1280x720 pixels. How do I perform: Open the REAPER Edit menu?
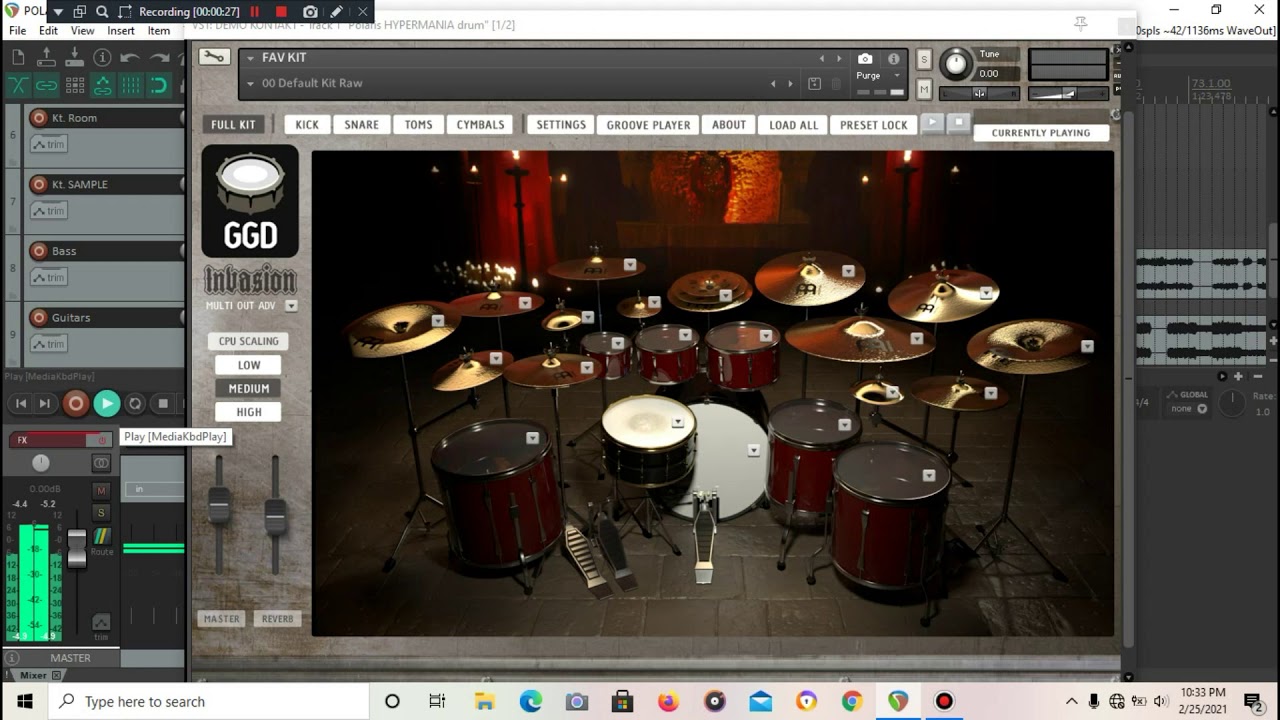click(x=48, y=31)
